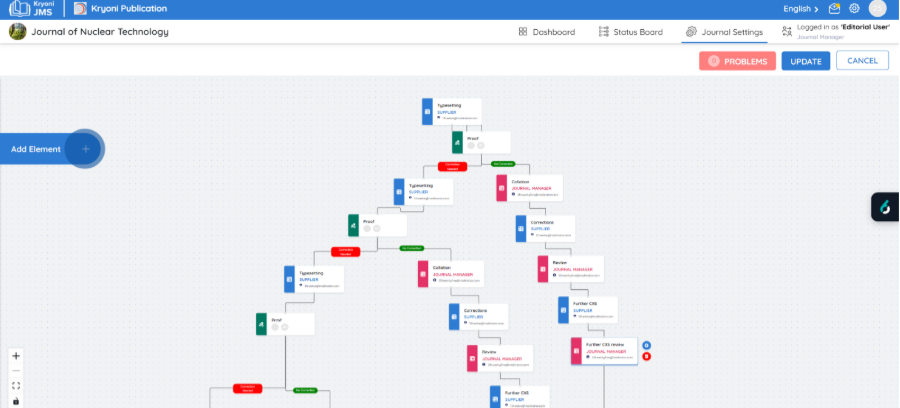Click the upper Collation node's pink icon
This screenshot has width=900, height=408.
pyautogui.click(x=502, y=188)
